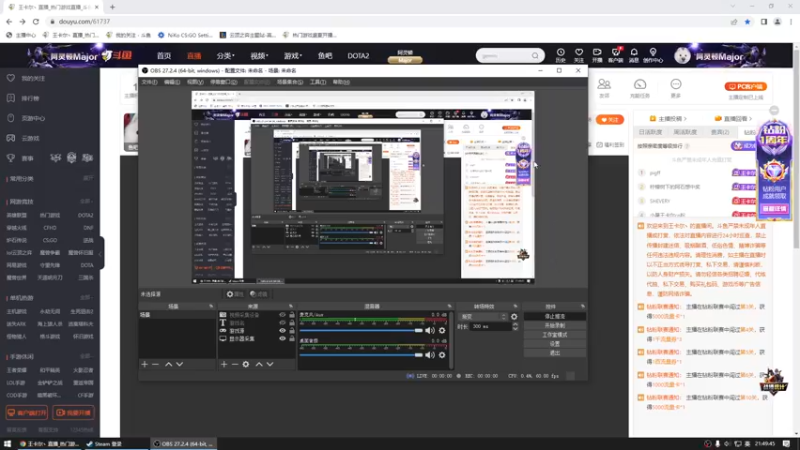Click 停止推流 button in OBS controls
This screenshot has width=800, height=450.
(x=555, y=316)
